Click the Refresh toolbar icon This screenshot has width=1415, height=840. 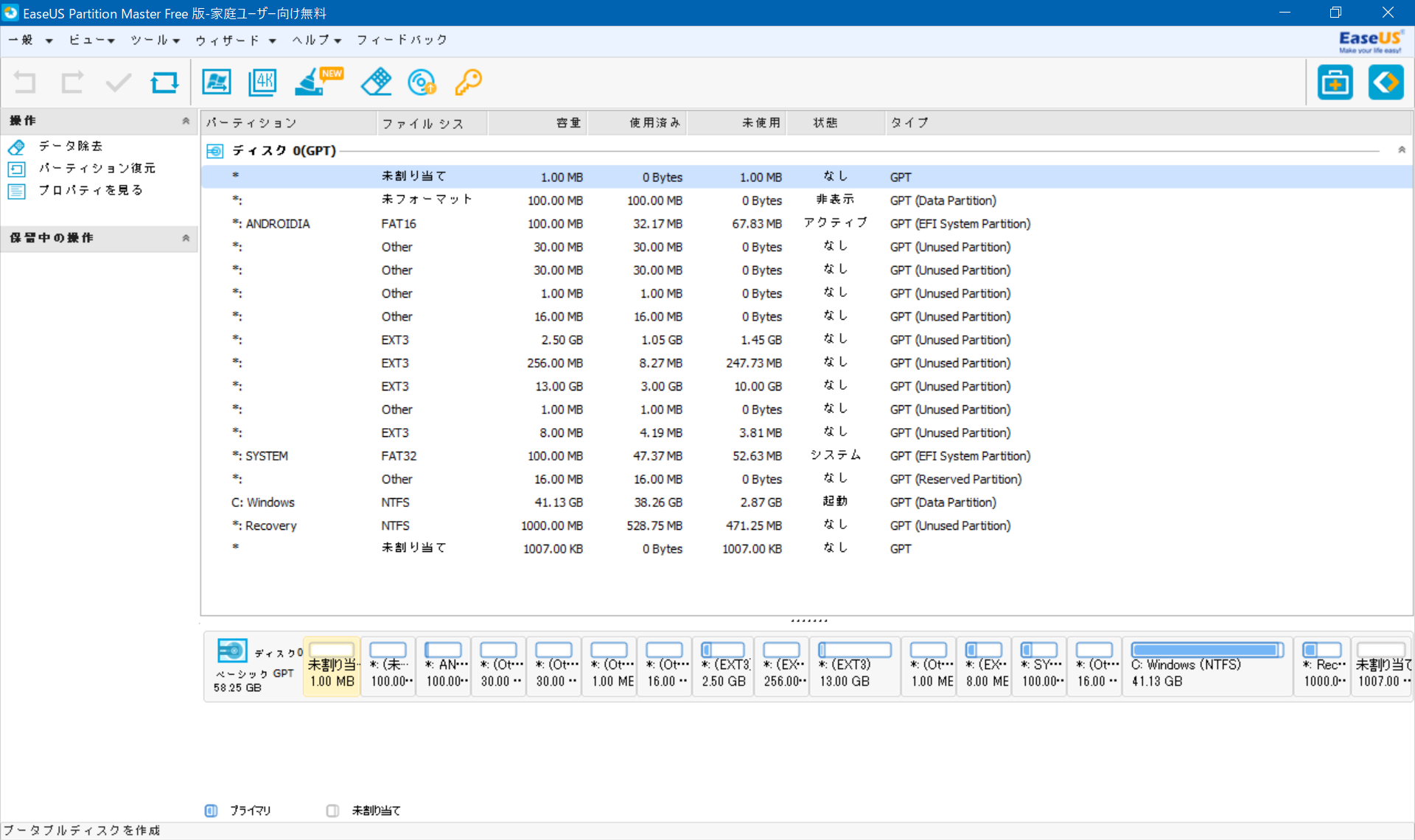tap(164, 83)
